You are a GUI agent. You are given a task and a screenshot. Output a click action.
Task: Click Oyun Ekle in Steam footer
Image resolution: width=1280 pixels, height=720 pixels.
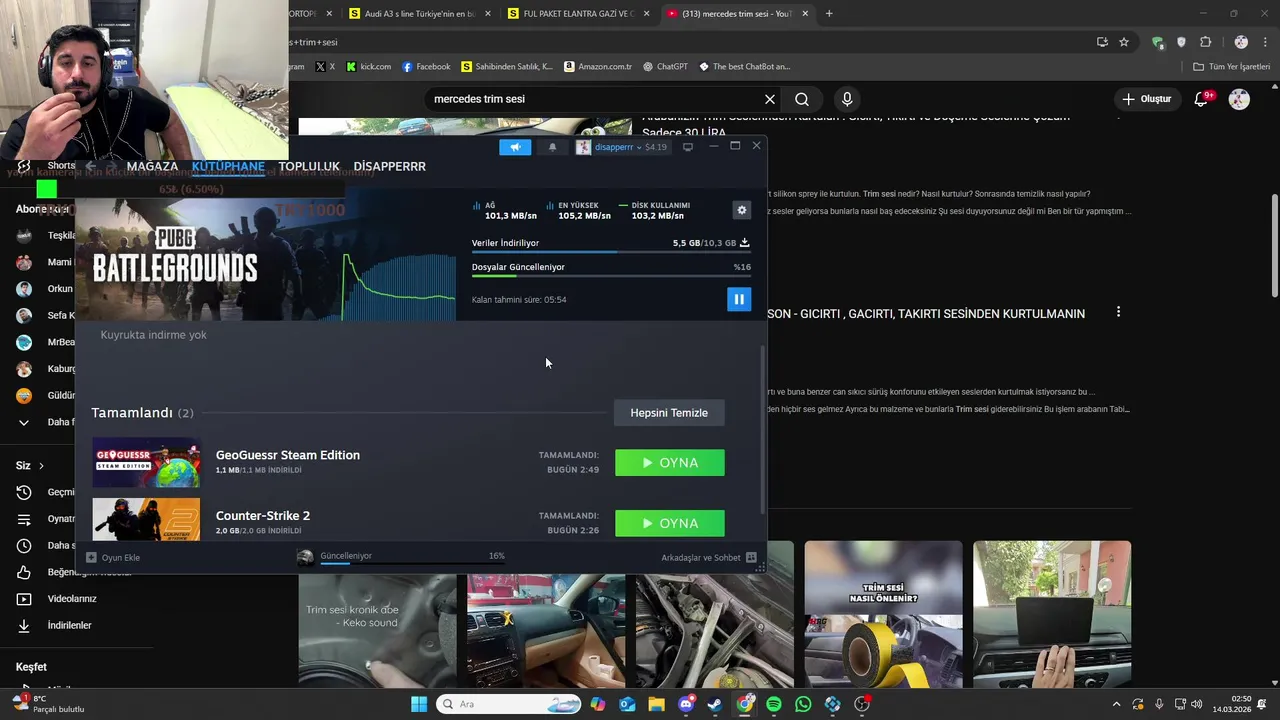tap(113, 558)
